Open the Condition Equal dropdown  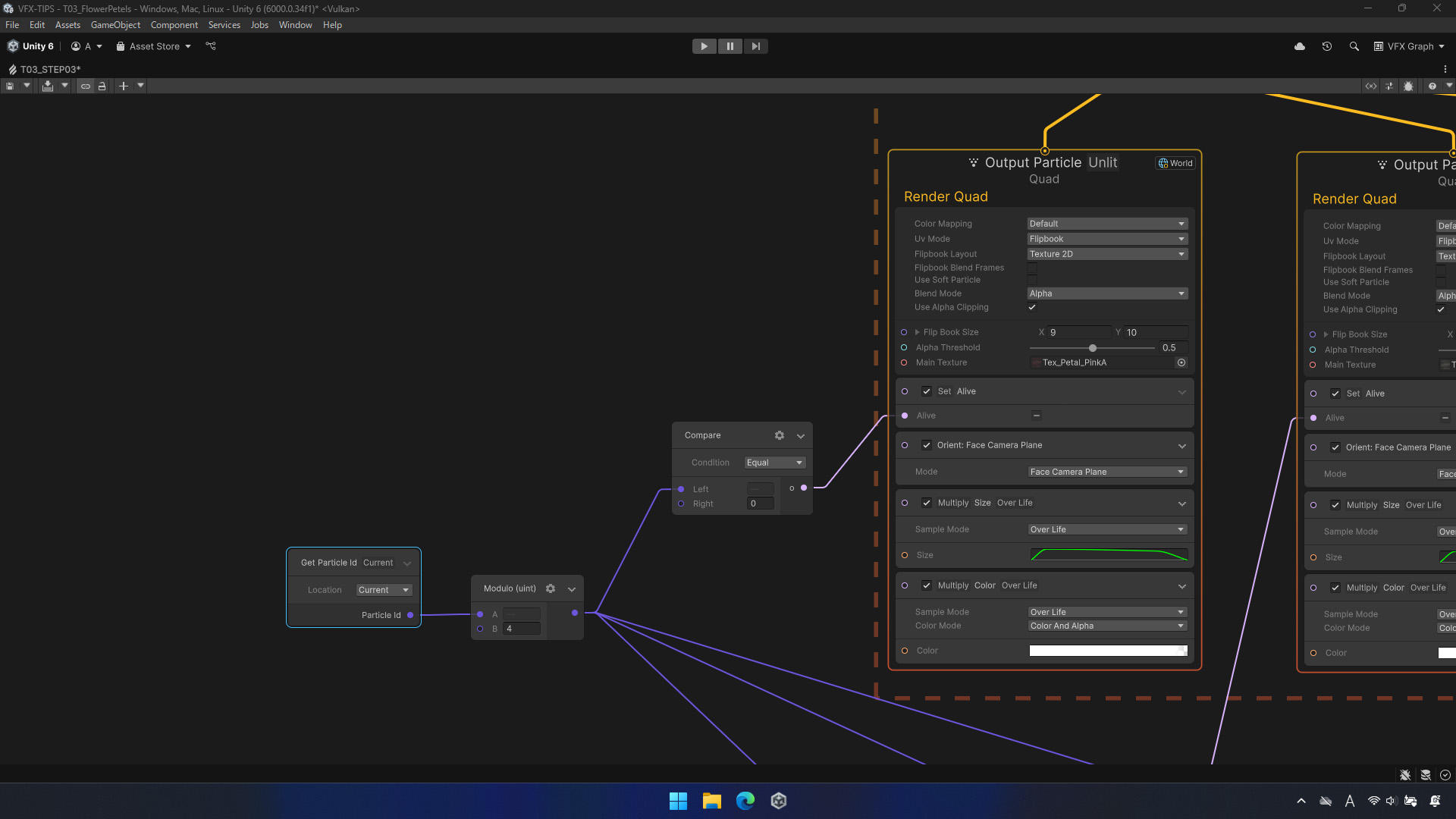click(774, 463)
